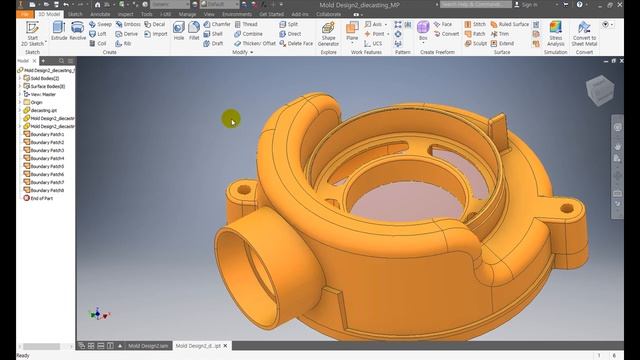Select the Extrude tool

point(59,31)
